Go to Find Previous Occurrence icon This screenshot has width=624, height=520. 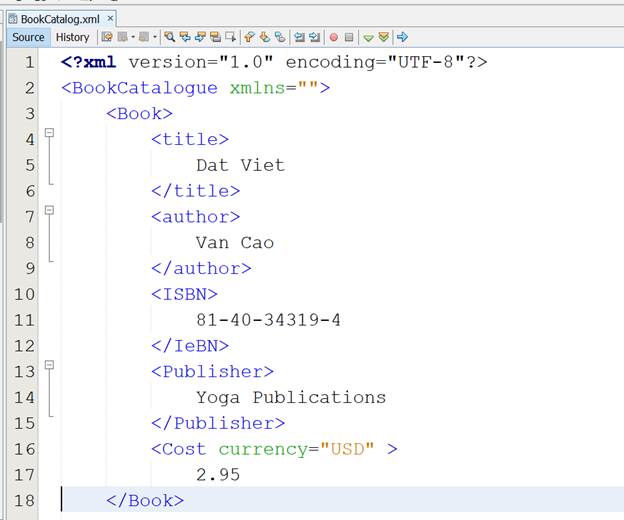[185, 37]
